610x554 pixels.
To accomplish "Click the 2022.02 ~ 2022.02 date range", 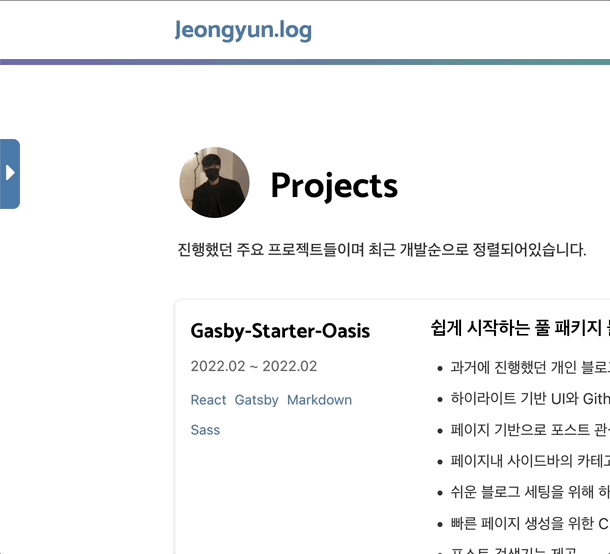I will coord(254,366).
